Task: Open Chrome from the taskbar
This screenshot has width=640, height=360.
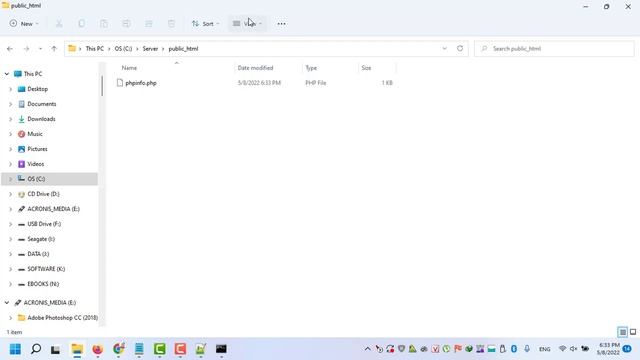Action: coord(118,349)
